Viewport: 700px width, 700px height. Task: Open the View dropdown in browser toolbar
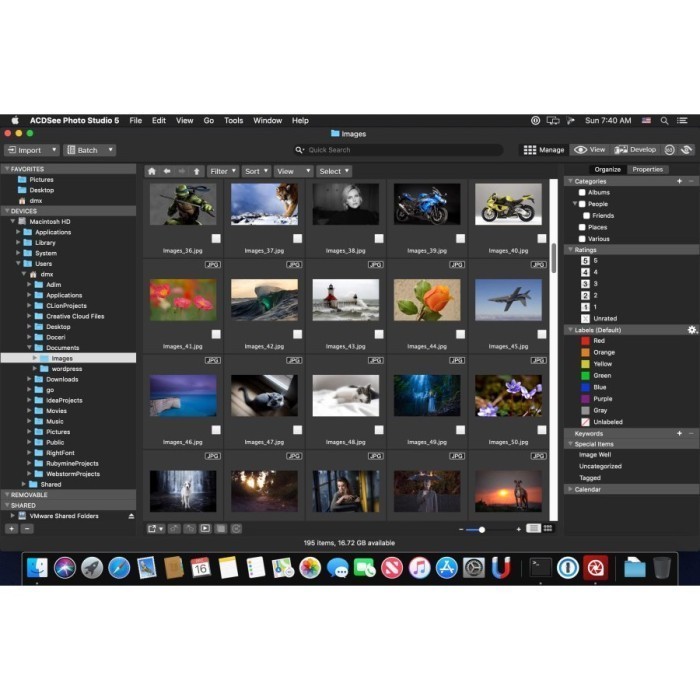point(293,171)
